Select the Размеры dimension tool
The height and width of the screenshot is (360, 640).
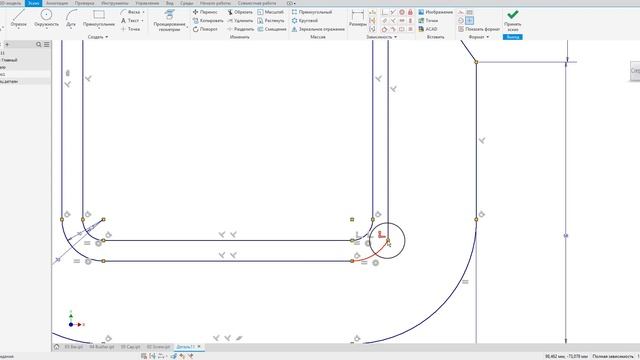[358, 18]
